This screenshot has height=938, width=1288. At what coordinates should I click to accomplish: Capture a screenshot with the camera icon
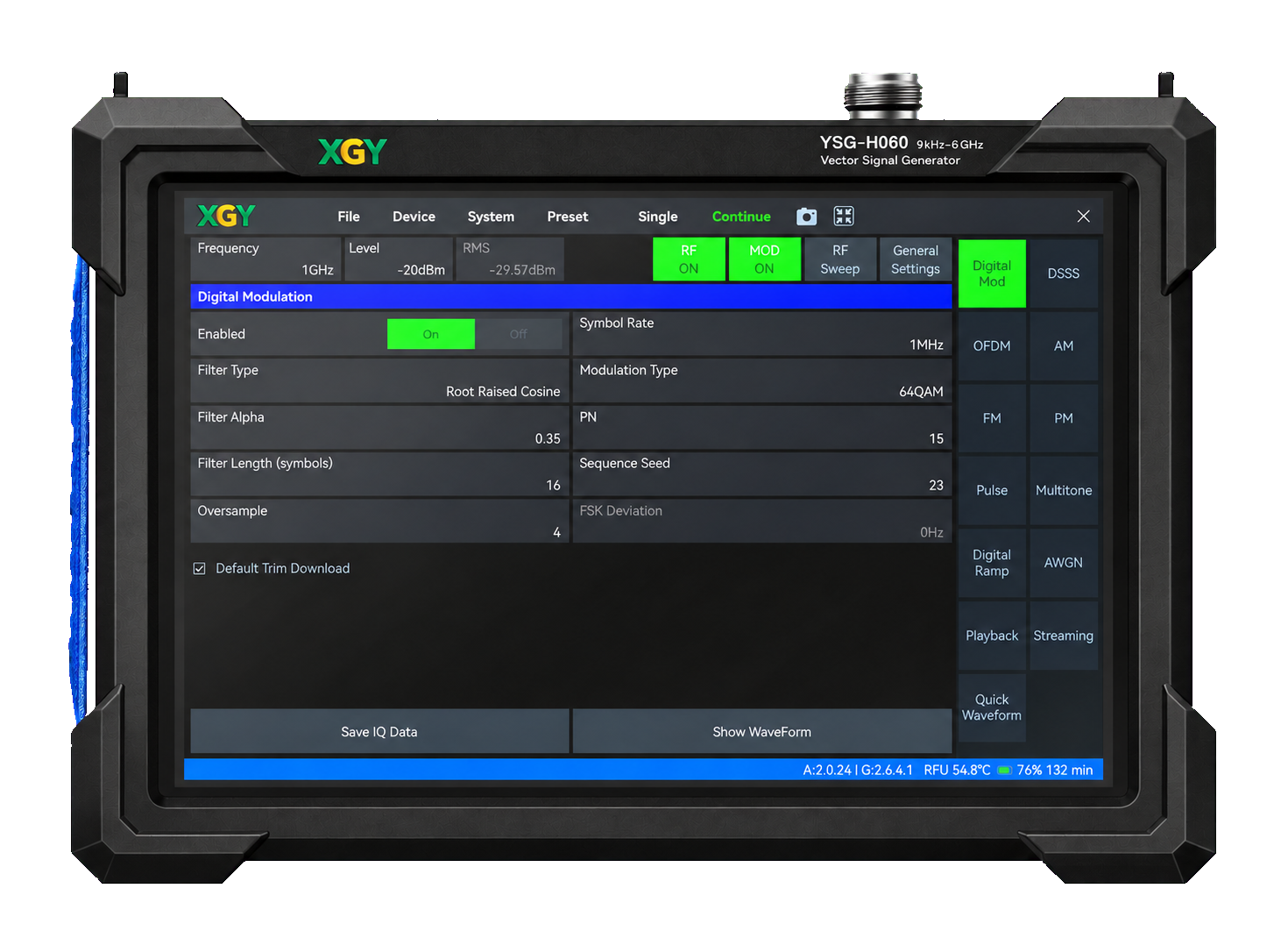click(806, 217)
